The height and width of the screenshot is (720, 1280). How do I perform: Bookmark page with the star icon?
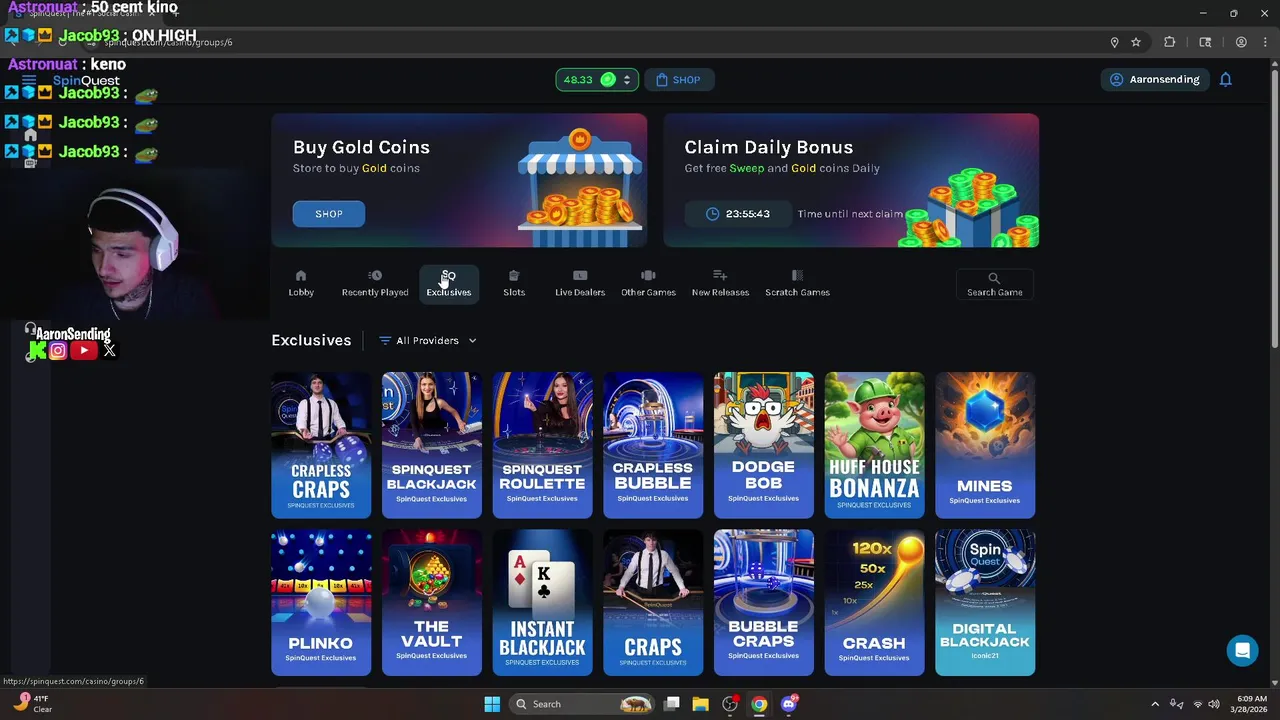(x=1136, y=42)
